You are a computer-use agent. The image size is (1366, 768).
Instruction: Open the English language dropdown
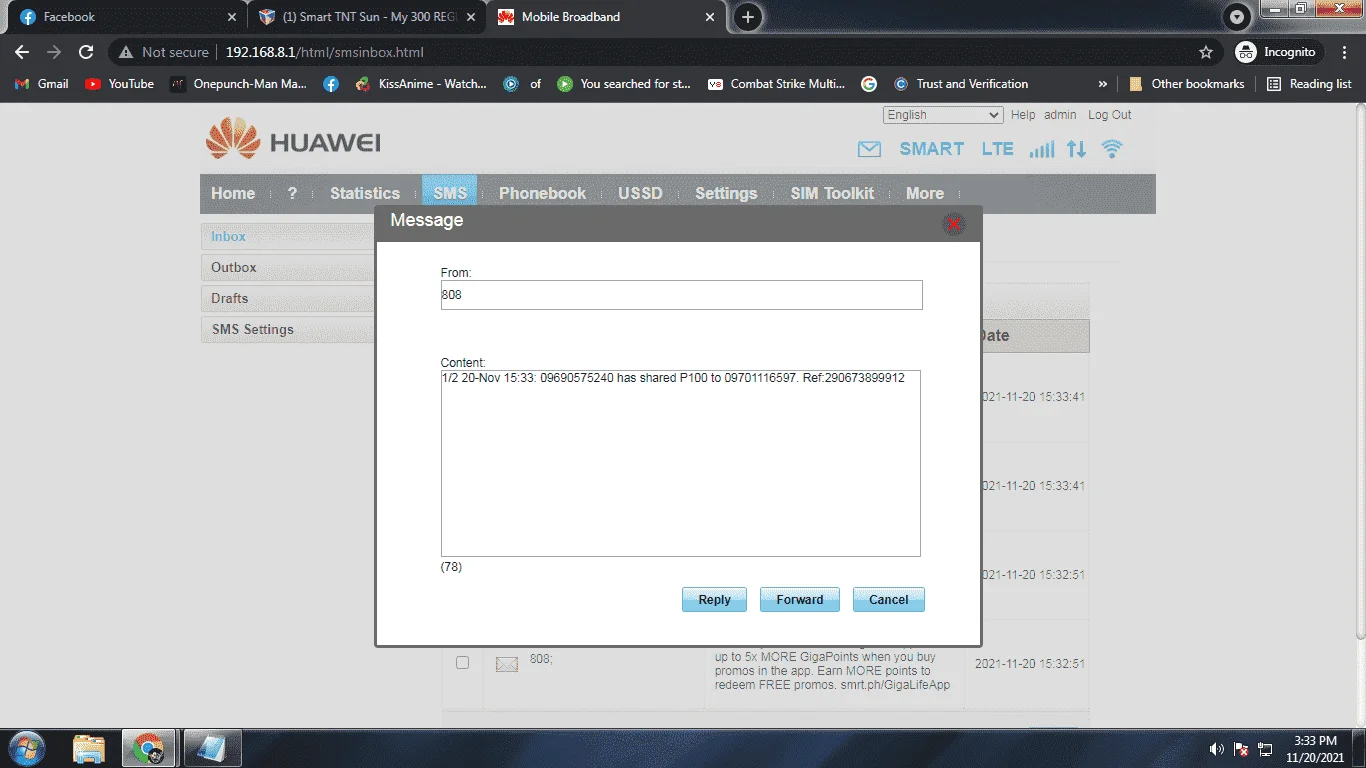click(943, 115)
